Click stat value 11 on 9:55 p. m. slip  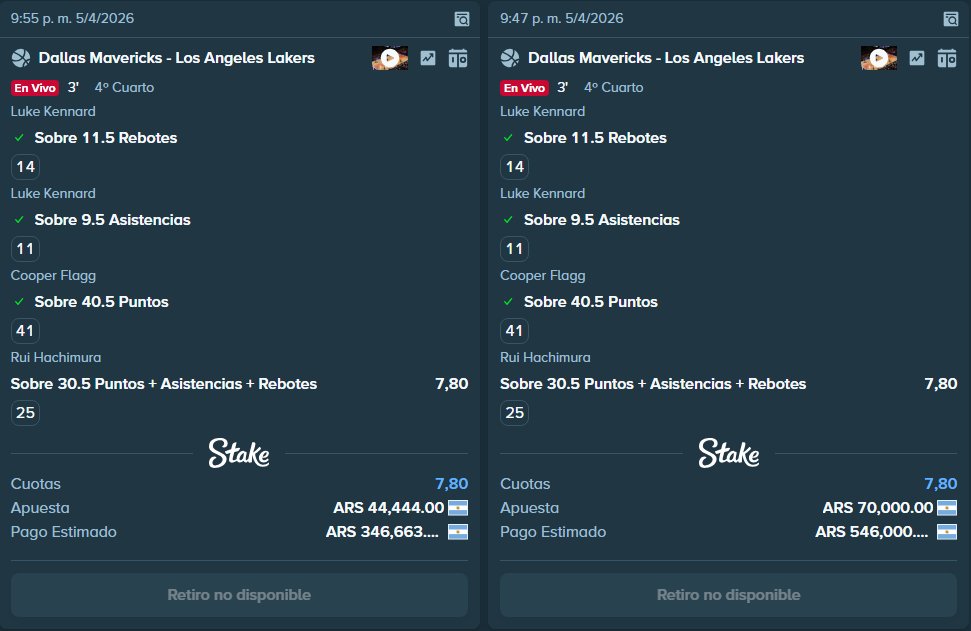pos(25,249)
